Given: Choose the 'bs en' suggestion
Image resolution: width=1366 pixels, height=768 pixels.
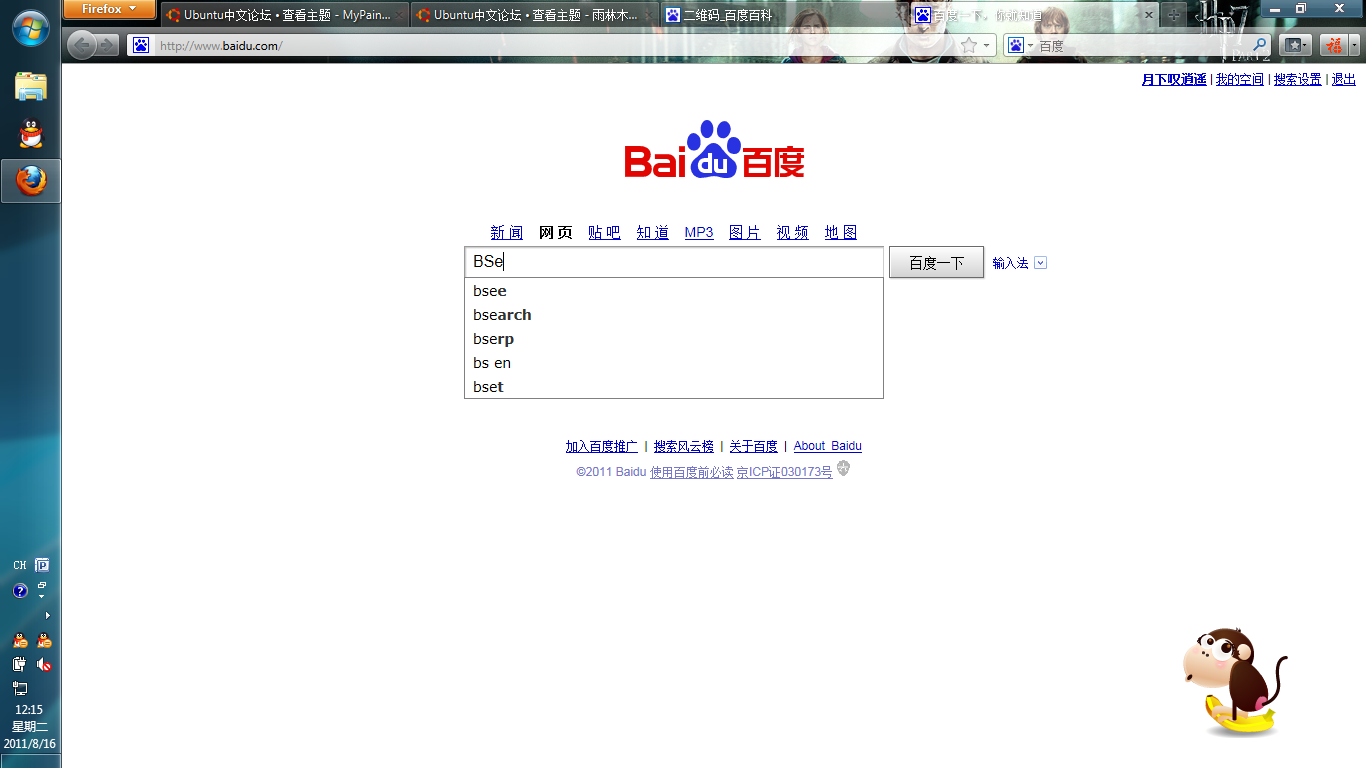Looking at the screenshot, I should click(x=674, y=363).
